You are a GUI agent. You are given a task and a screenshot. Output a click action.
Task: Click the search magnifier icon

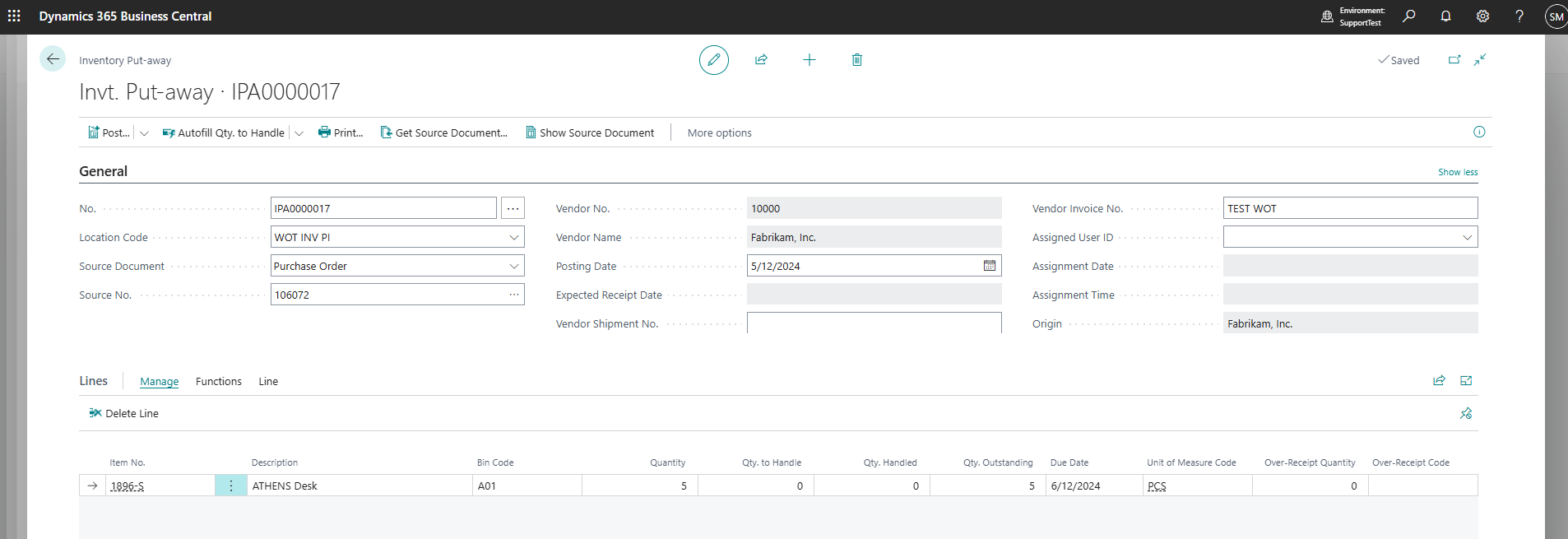(1409, 16)
